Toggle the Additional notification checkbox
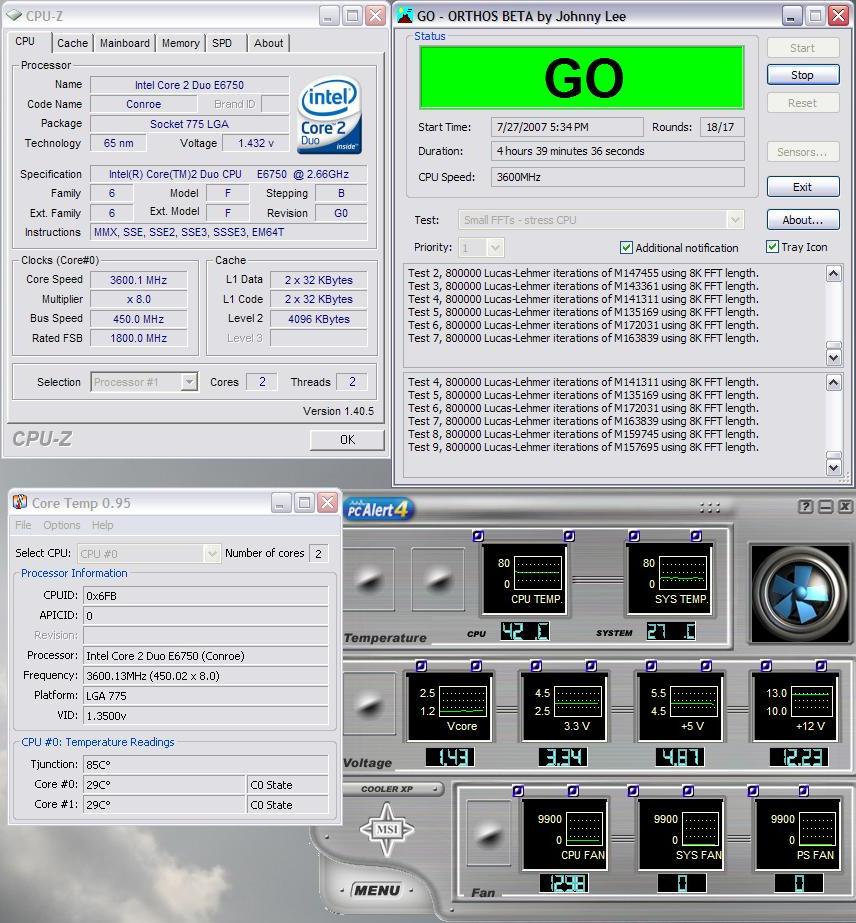The image size is (856, 923). point(626,248)
